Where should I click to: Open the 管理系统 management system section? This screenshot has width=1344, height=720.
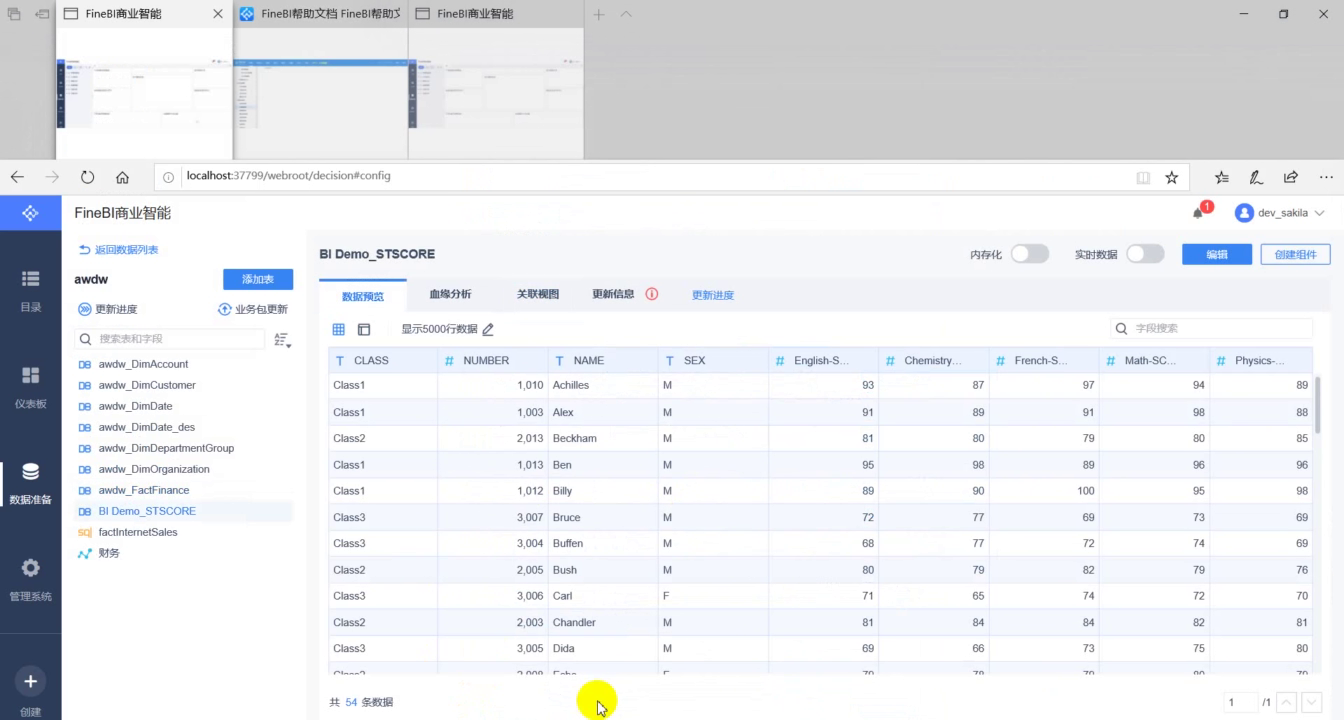pos(30,580)
